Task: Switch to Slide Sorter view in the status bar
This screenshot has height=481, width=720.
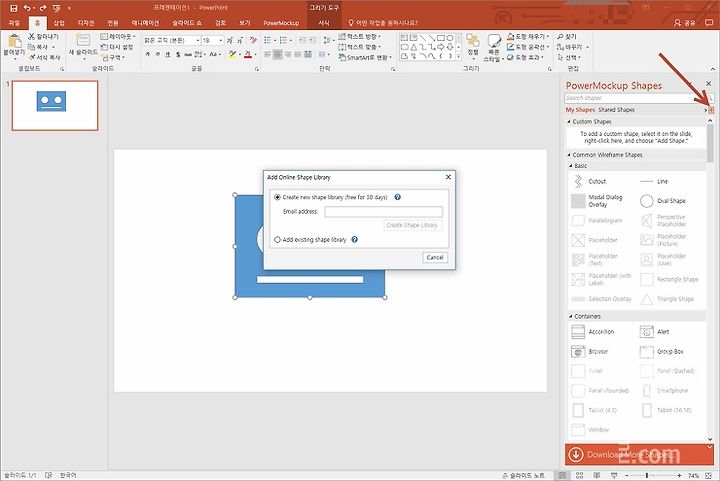Action: pos(579,475)
